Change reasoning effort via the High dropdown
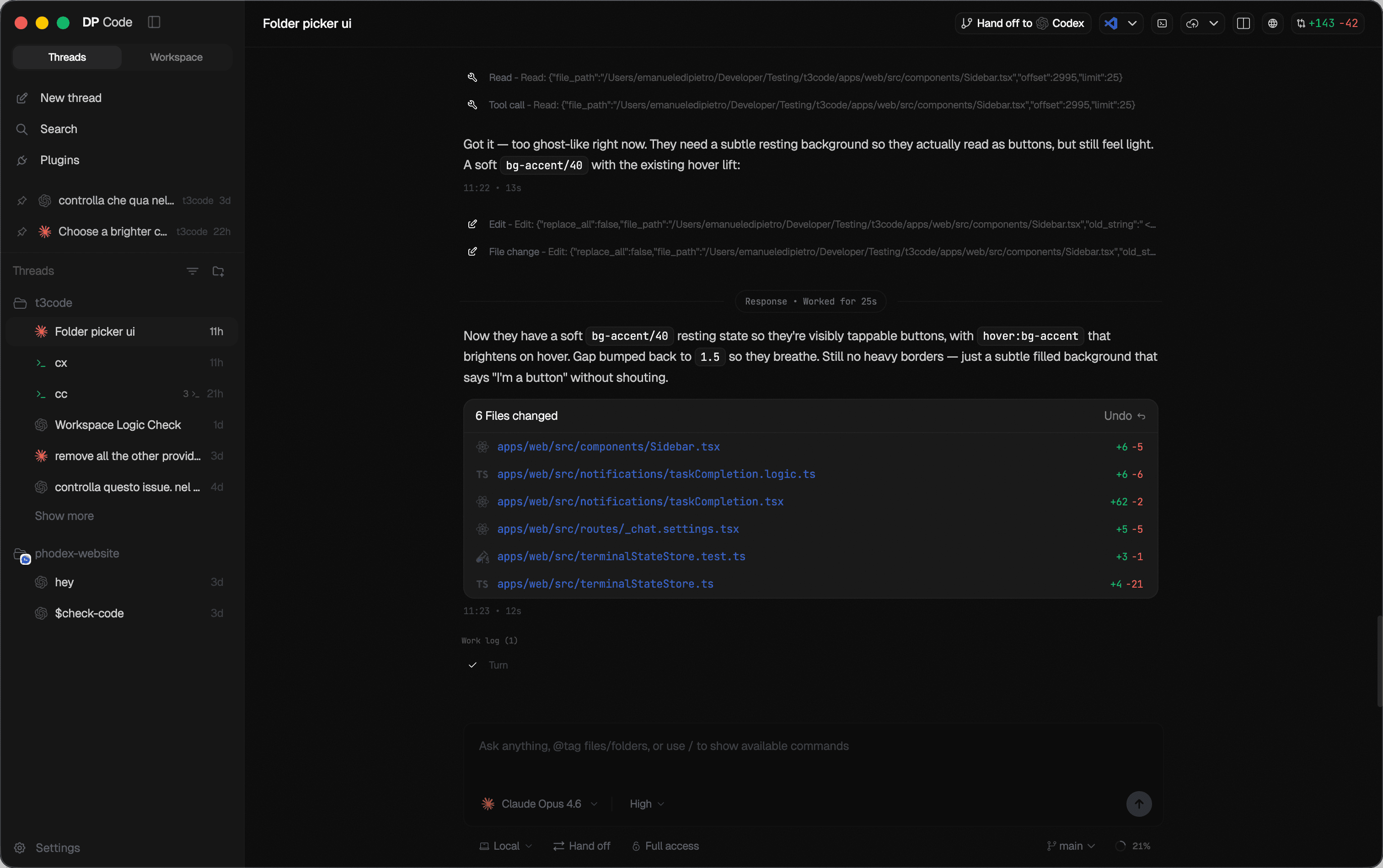 point(645,804)
